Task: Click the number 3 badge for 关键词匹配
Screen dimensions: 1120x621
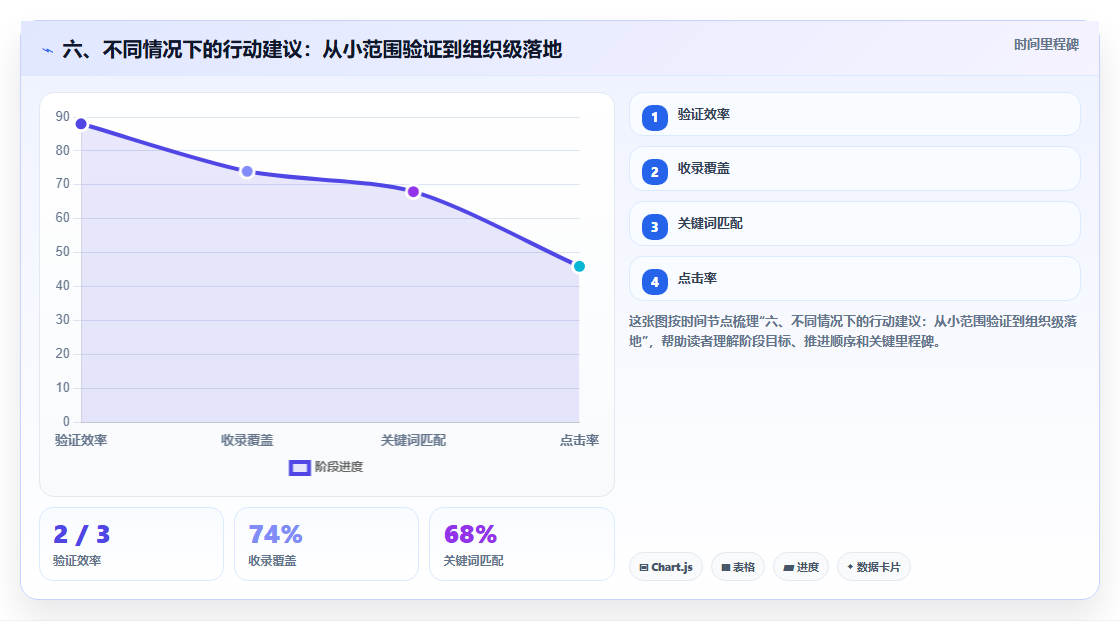Action: click(x=654, y=227)
